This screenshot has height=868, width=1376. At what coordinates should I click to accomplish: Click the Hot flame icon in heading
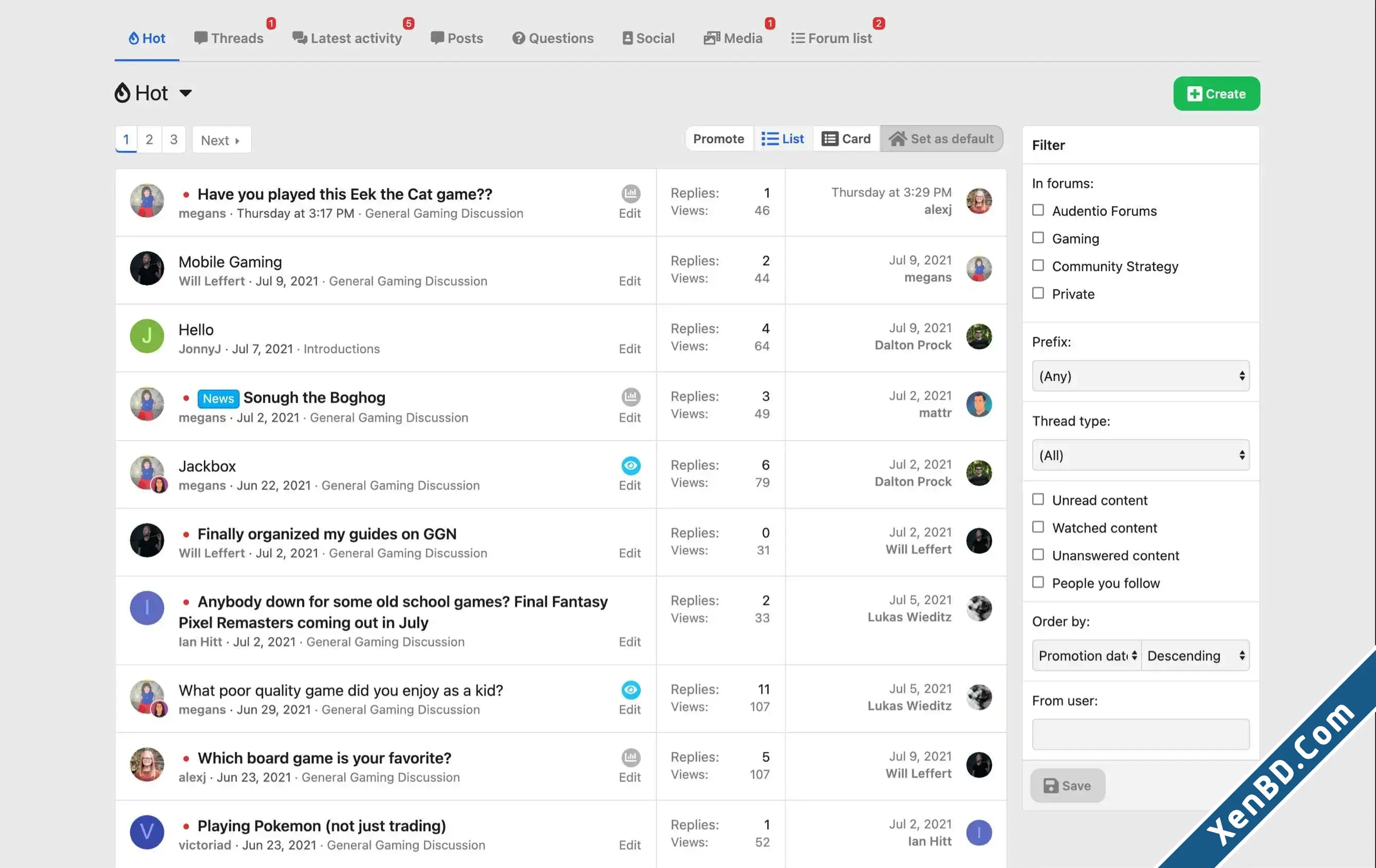[x=122, y=92]
